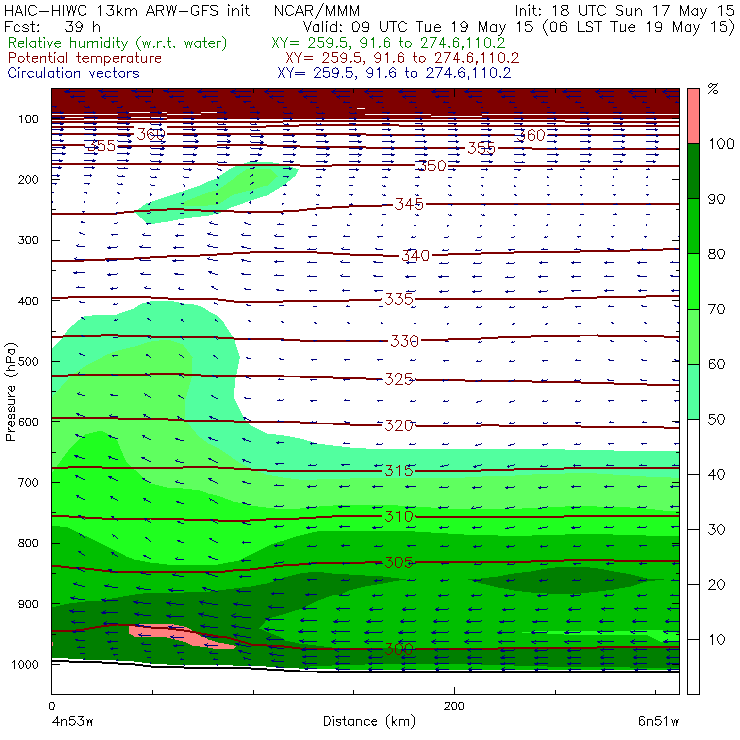
Task: Click the "Relative humidity (w.r.t. water)" legend text
Action: [x=118, y=43]
